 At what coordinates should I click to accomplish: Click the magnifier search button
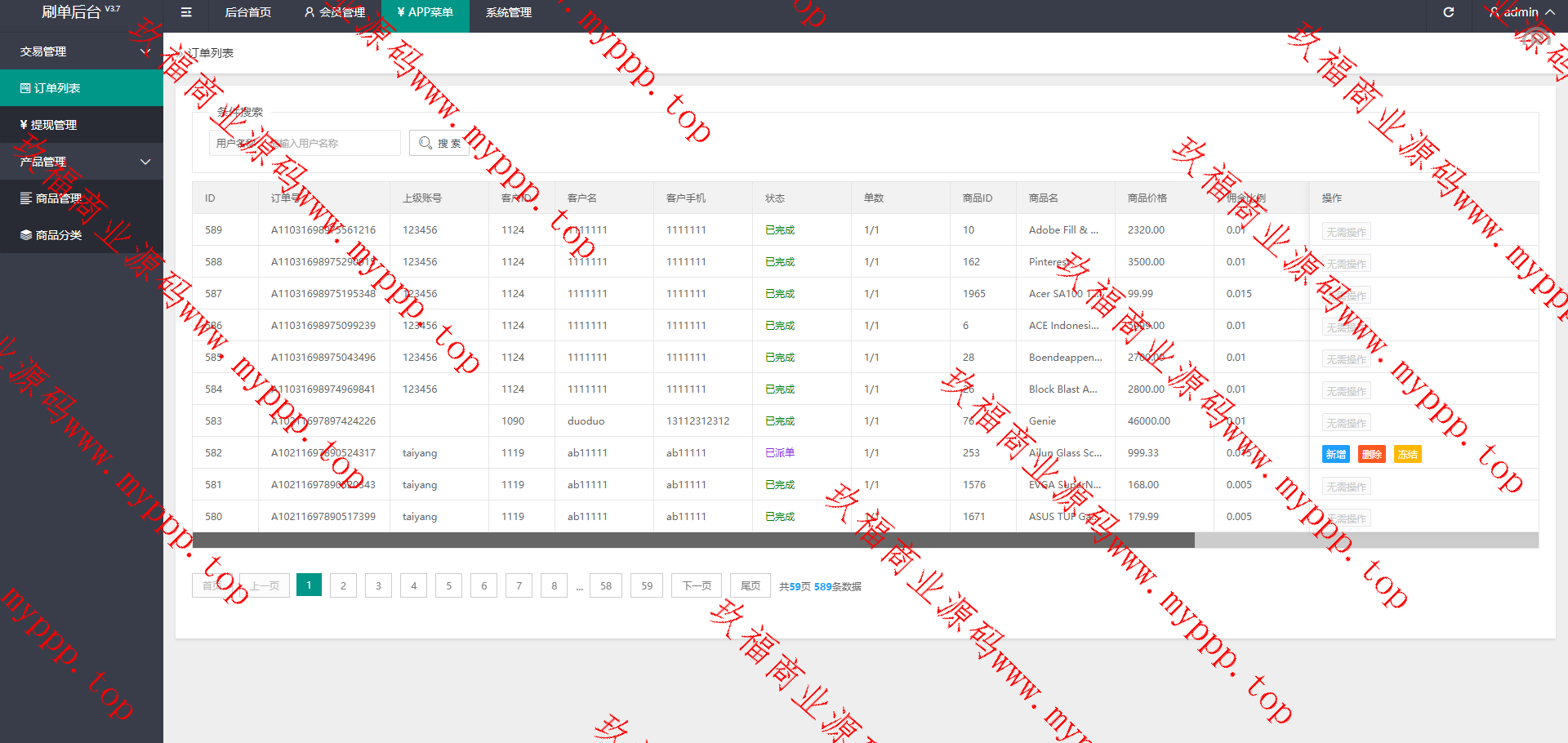(439, 143)
